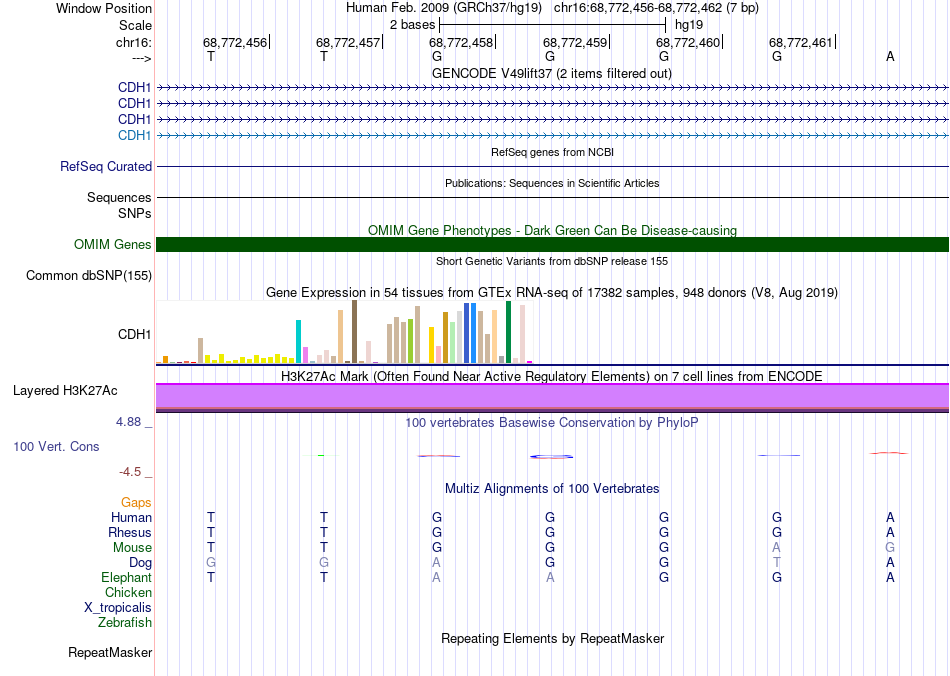Click the Multiz Alignments of 100 Vertebrates title
Viewport: 950px width, 676px height.
(x=552, y=489)
